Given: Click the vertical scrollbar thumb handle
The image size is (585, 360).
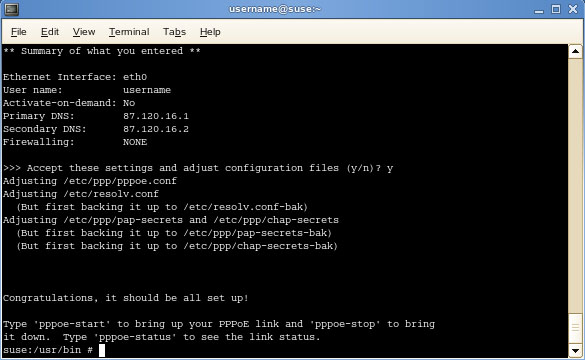Looking at the screenshot, I should [x=575, y=327].
